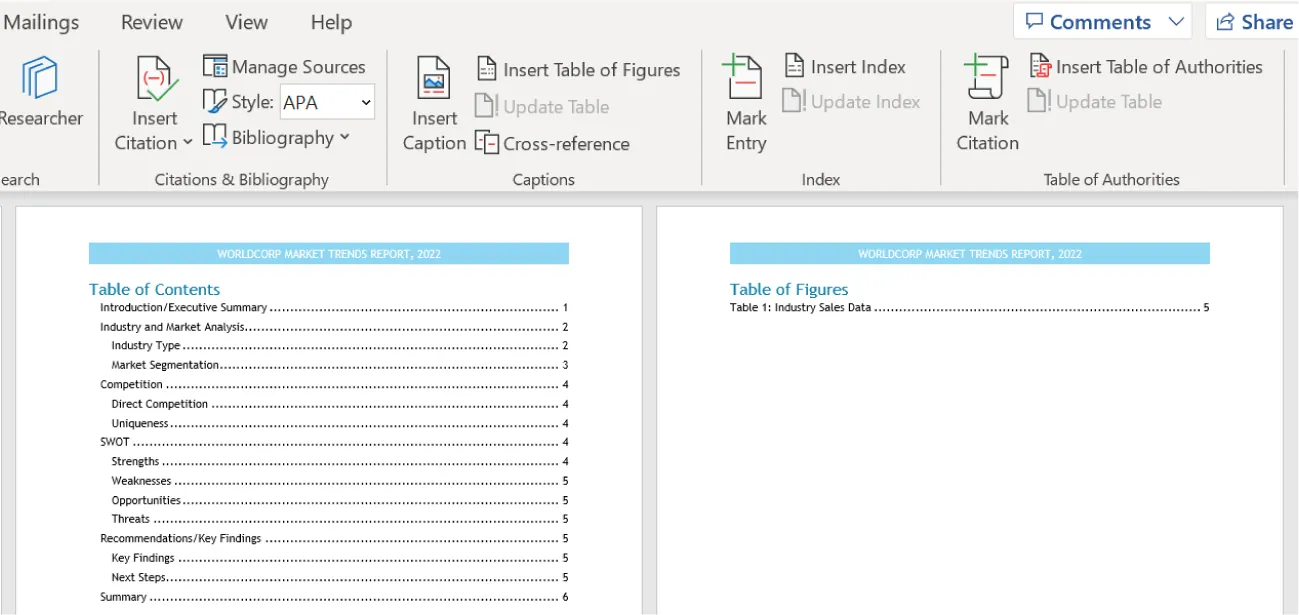
Task: Insert a Table of Authorities
Action: [x=1146, y=67]
